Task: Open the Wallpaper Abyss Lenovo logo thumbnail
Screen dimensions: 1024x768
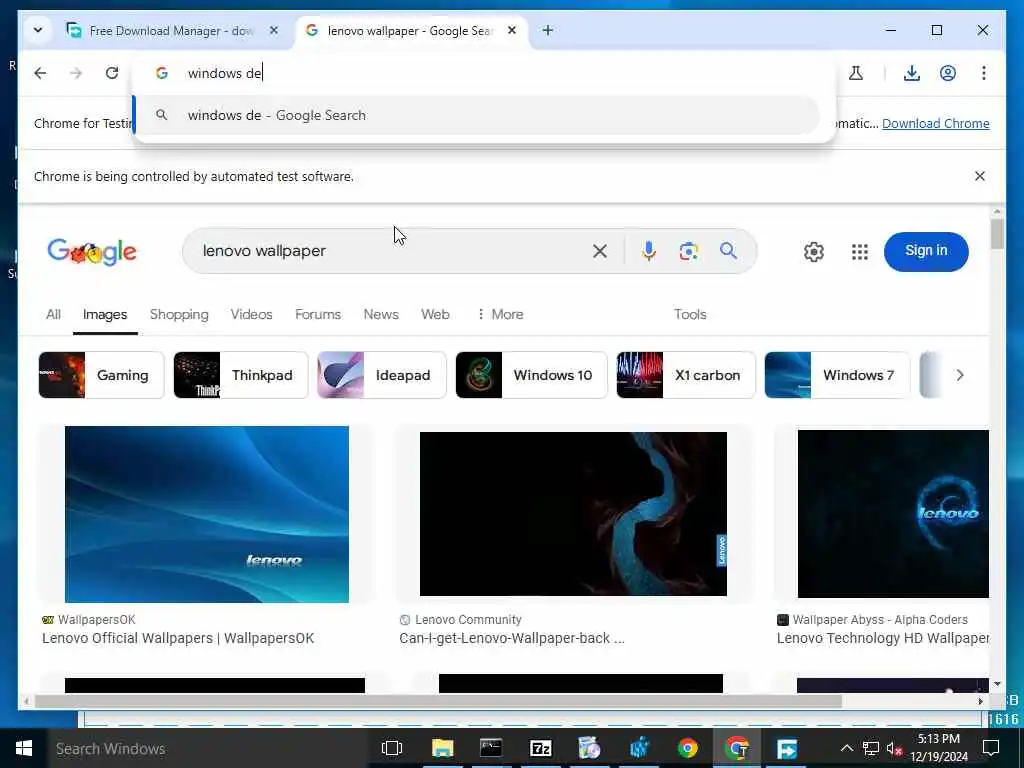Action: pos(893,514)
